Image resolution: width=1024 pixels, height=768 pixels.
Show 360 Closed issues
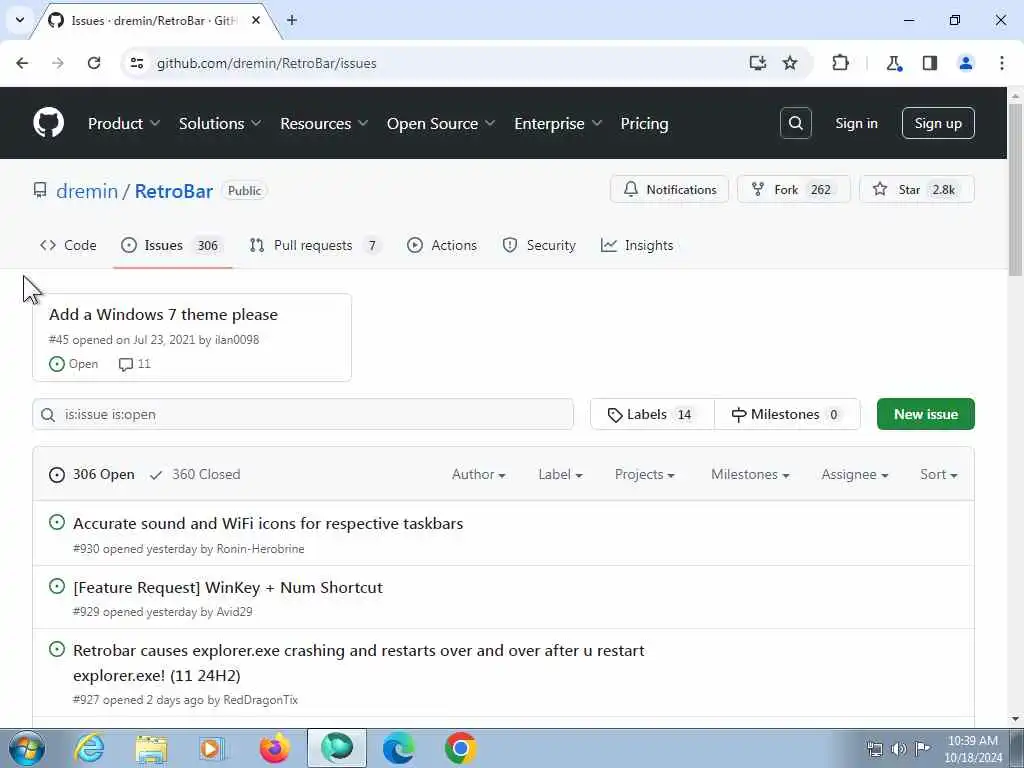point(195,474)
